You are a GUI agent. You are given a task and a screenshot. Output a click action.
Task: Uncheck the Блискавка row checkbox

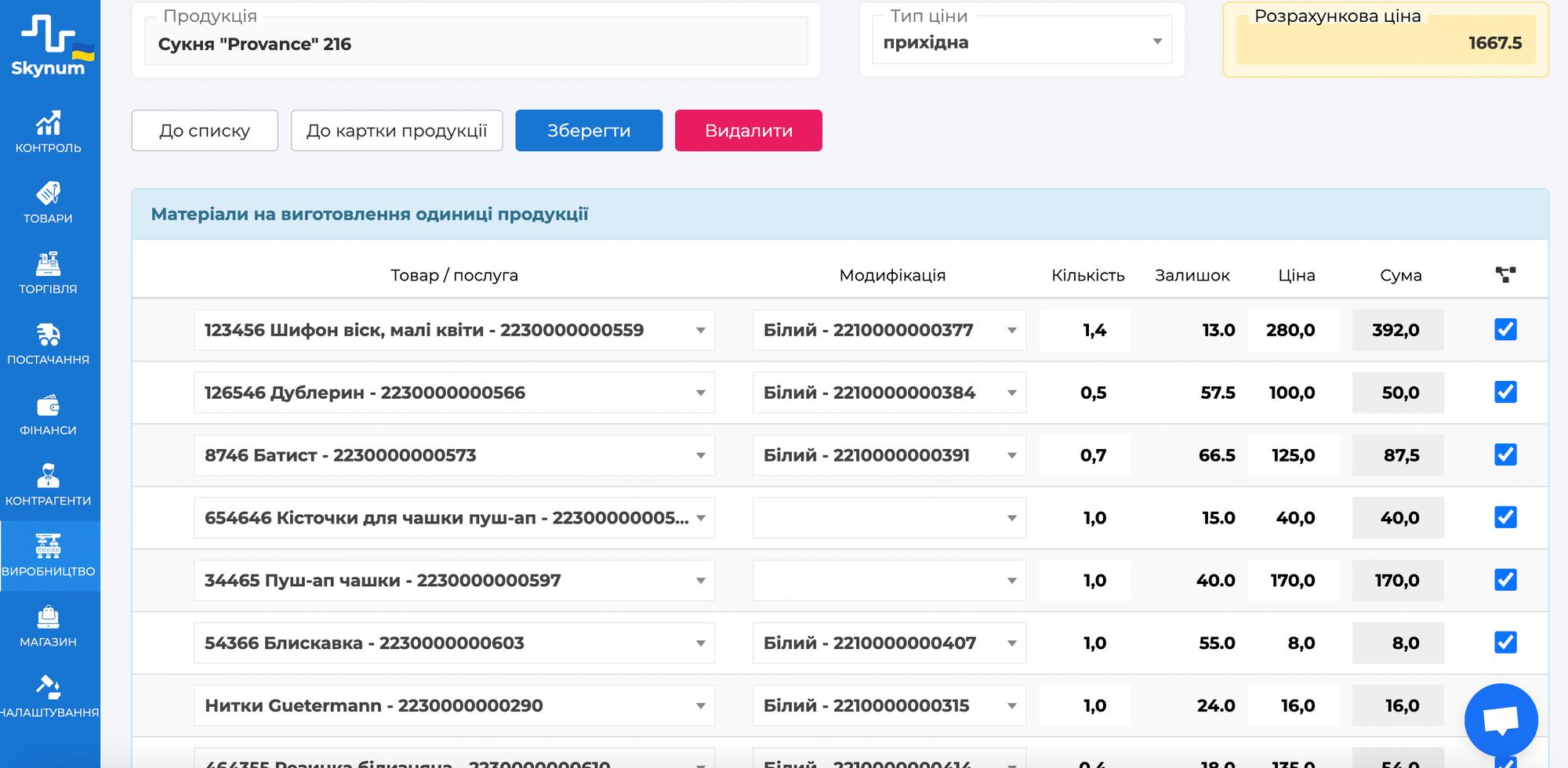(x=1505, y=643)
